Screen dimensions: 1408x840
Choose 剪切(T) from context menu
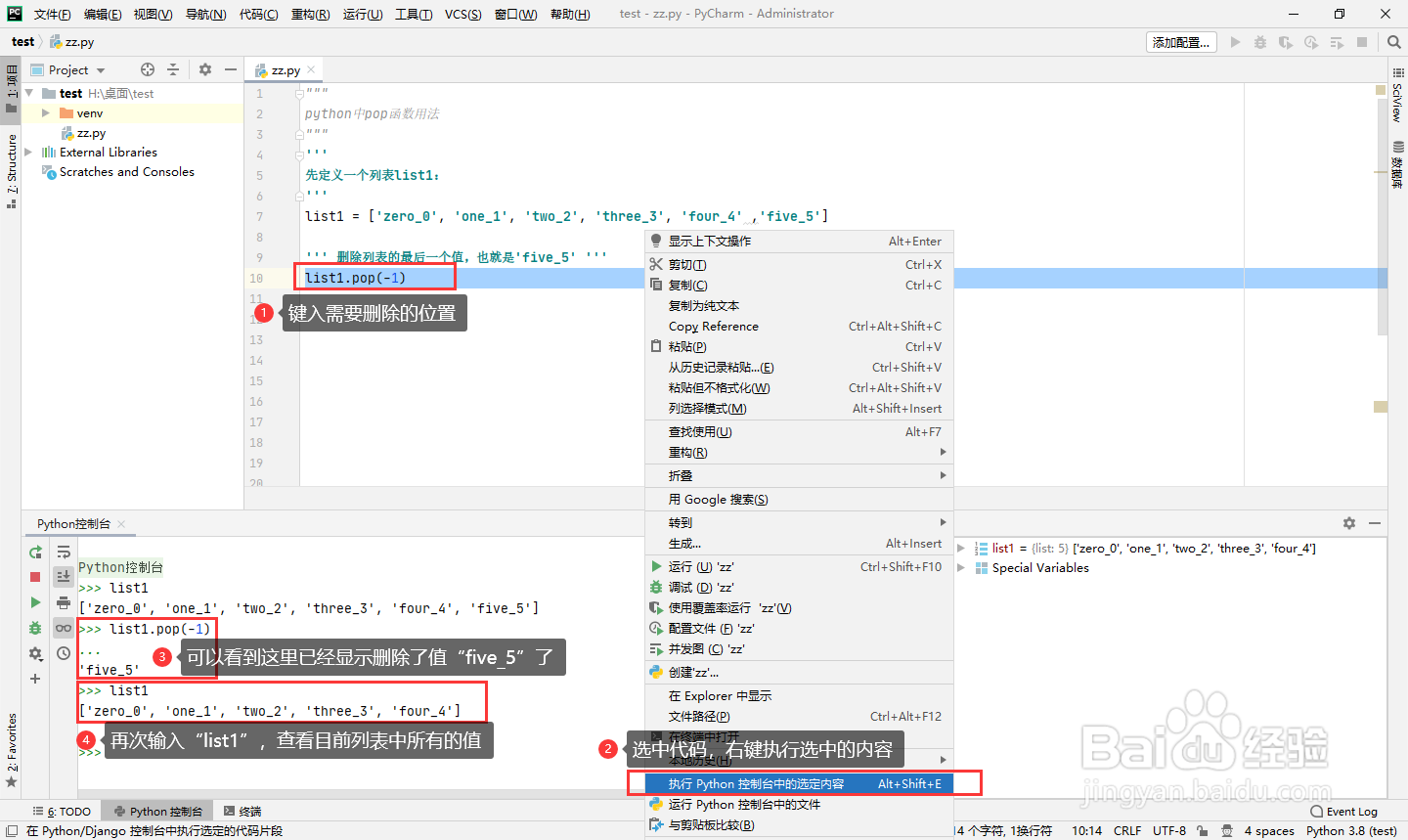coord(799,264)
